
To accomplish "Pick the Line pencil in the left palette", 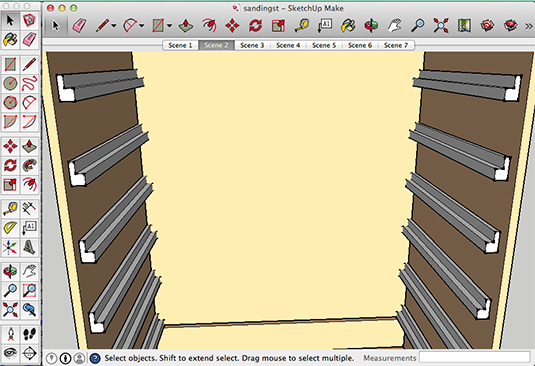I will tap(29, 64).
